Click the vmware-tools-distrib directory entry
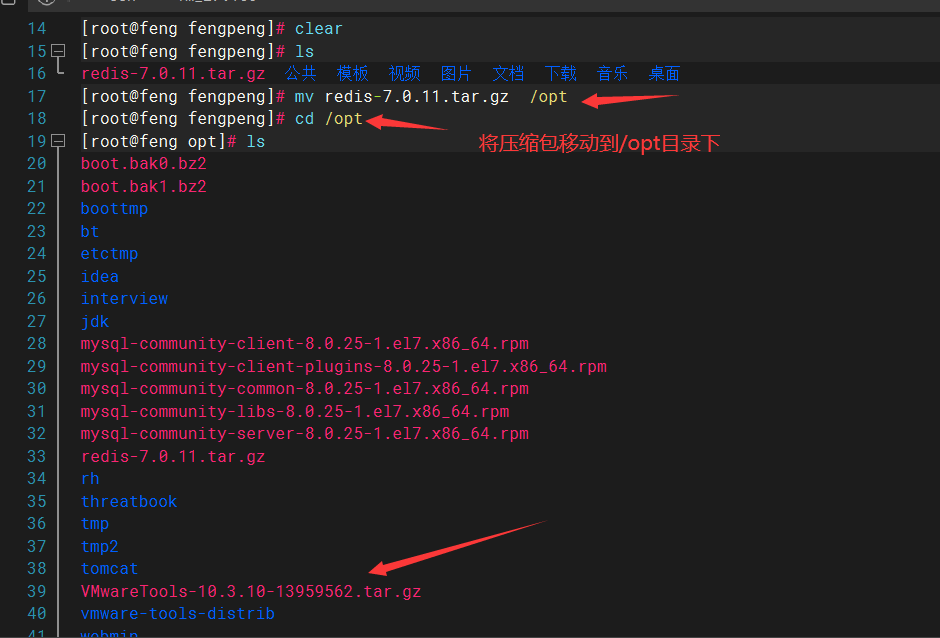Screen dimensions: 940x638 (x=178, y=613)
